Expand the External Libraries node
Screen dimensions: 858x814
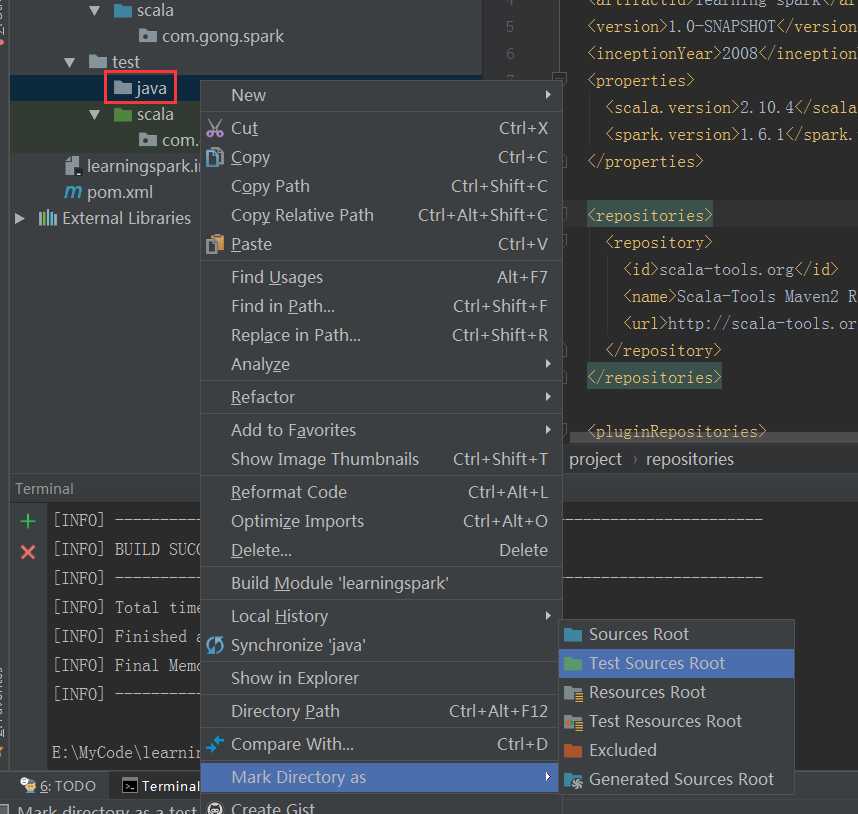point(20,218)
